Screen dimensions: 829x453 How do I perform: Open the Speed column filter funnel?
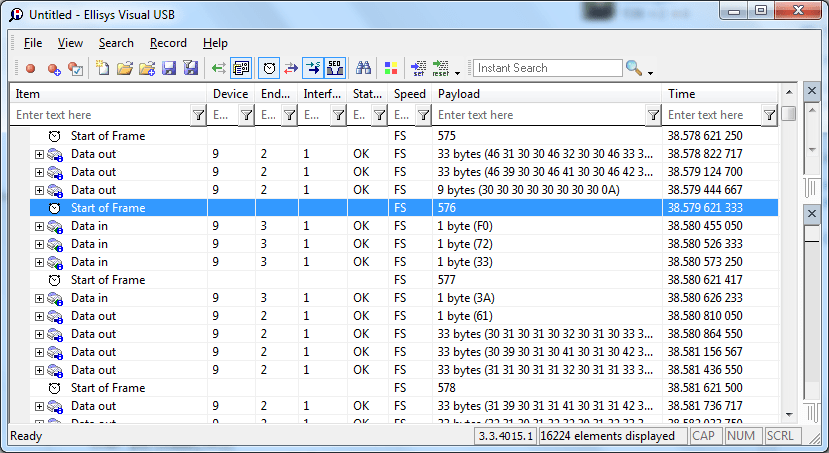coord(423,115)
